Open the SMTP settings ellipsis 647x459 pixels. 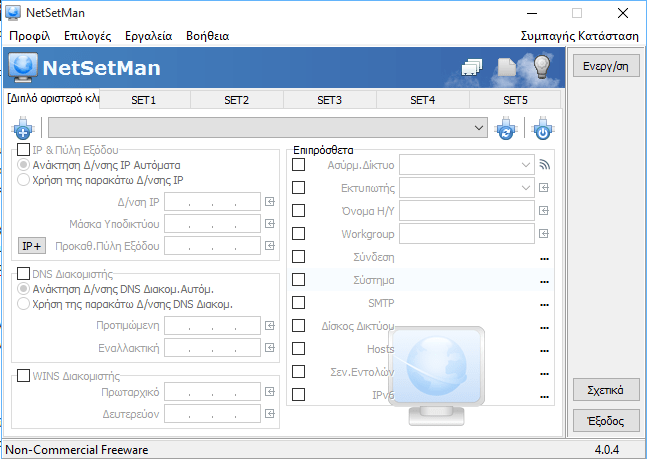(x=544, y=305)
